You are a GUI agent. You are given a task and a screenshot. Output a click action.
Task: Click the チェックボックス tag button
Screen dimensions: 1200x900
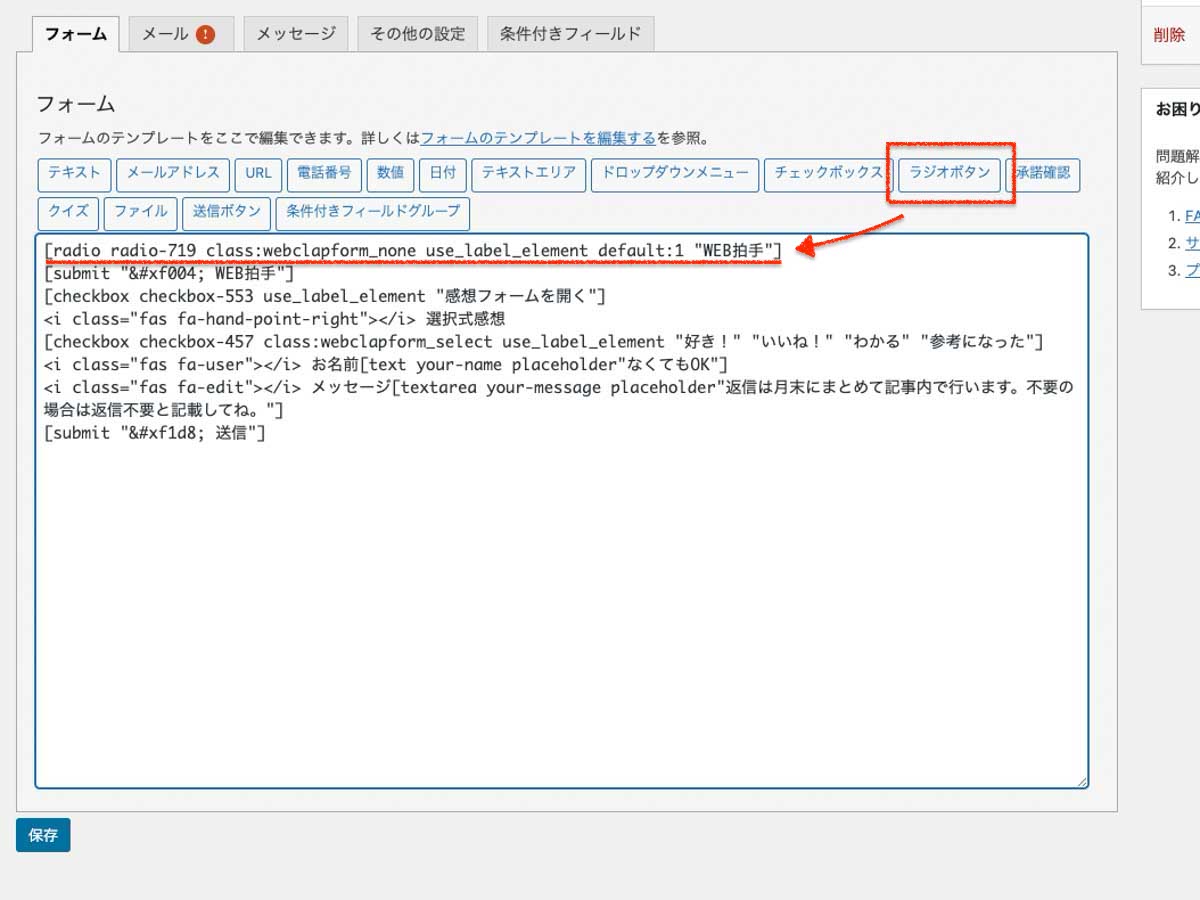tap(828, 173)
